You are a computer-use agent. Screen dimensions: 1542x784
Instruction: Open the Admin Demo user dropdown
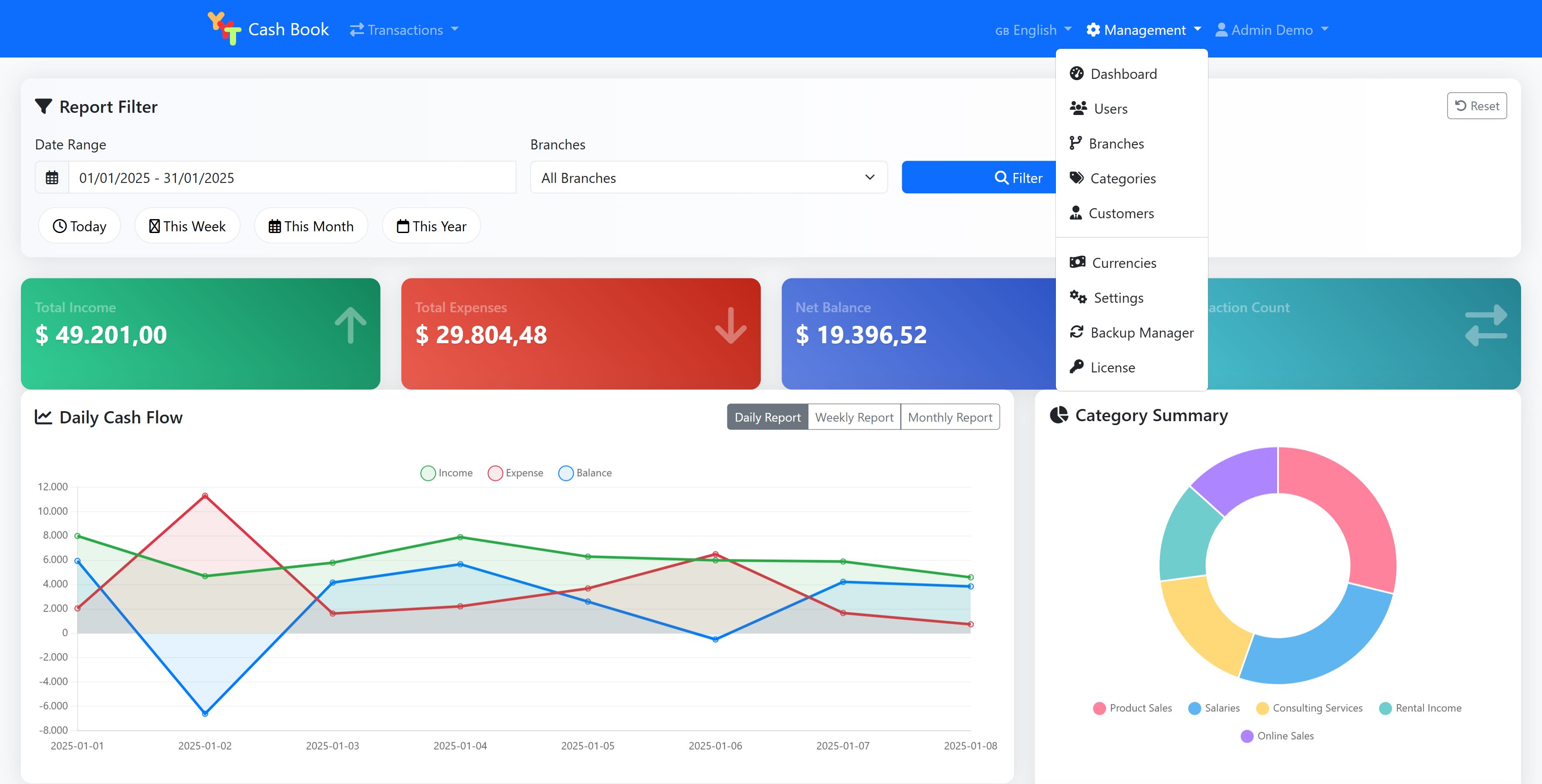tap(1271, 30)
